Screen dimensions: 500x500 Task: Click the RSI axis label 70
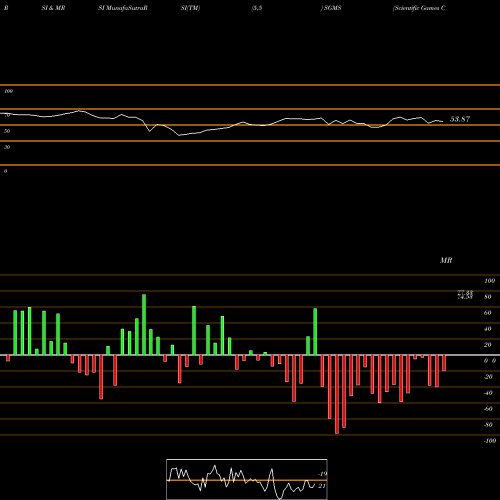(x=7, y=115)
